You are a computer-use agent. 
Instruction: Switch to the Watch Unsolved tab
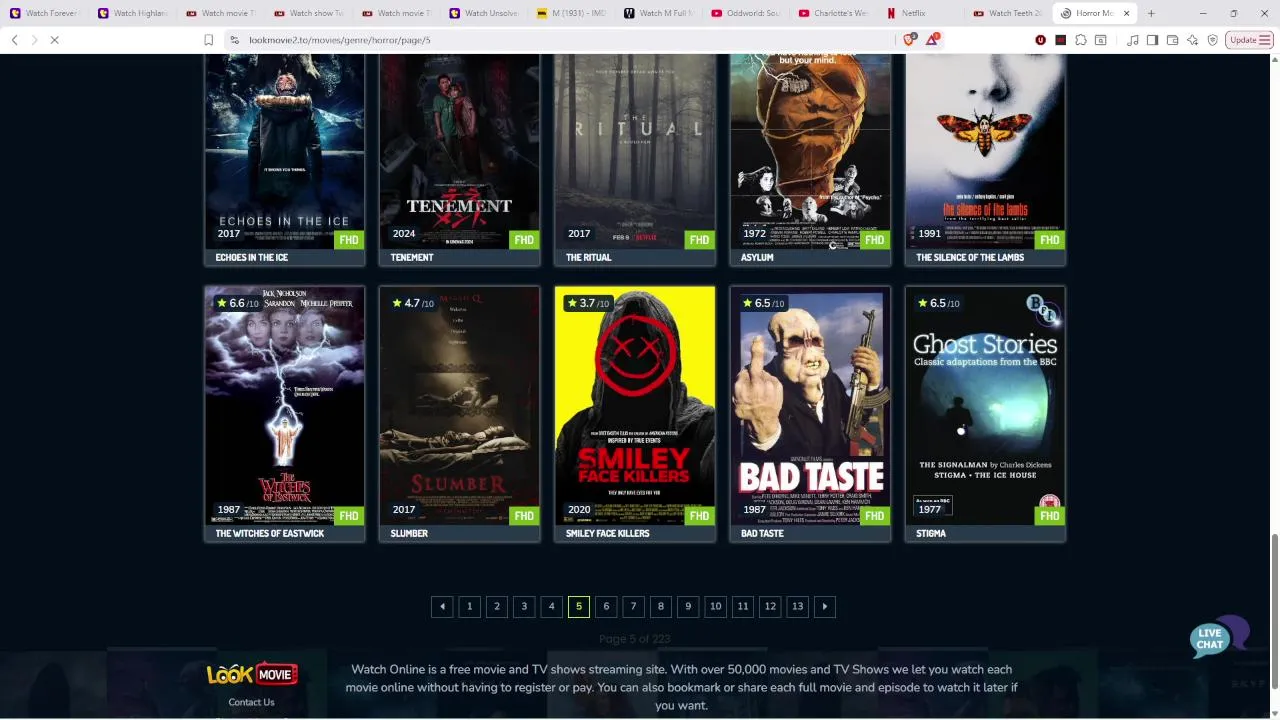click(x=484, y=13)
